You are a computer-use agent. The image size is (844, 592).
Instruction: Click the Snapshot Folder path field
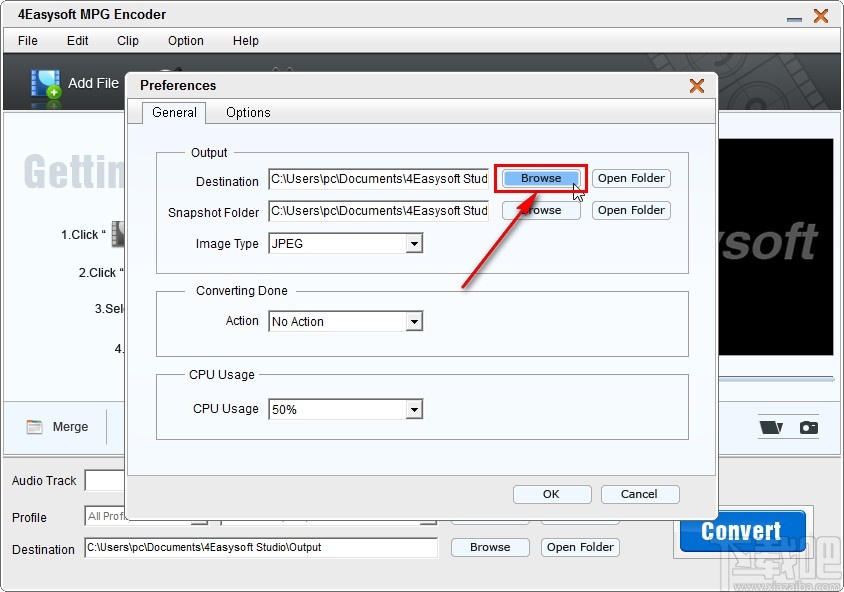[x=378, y=211]
